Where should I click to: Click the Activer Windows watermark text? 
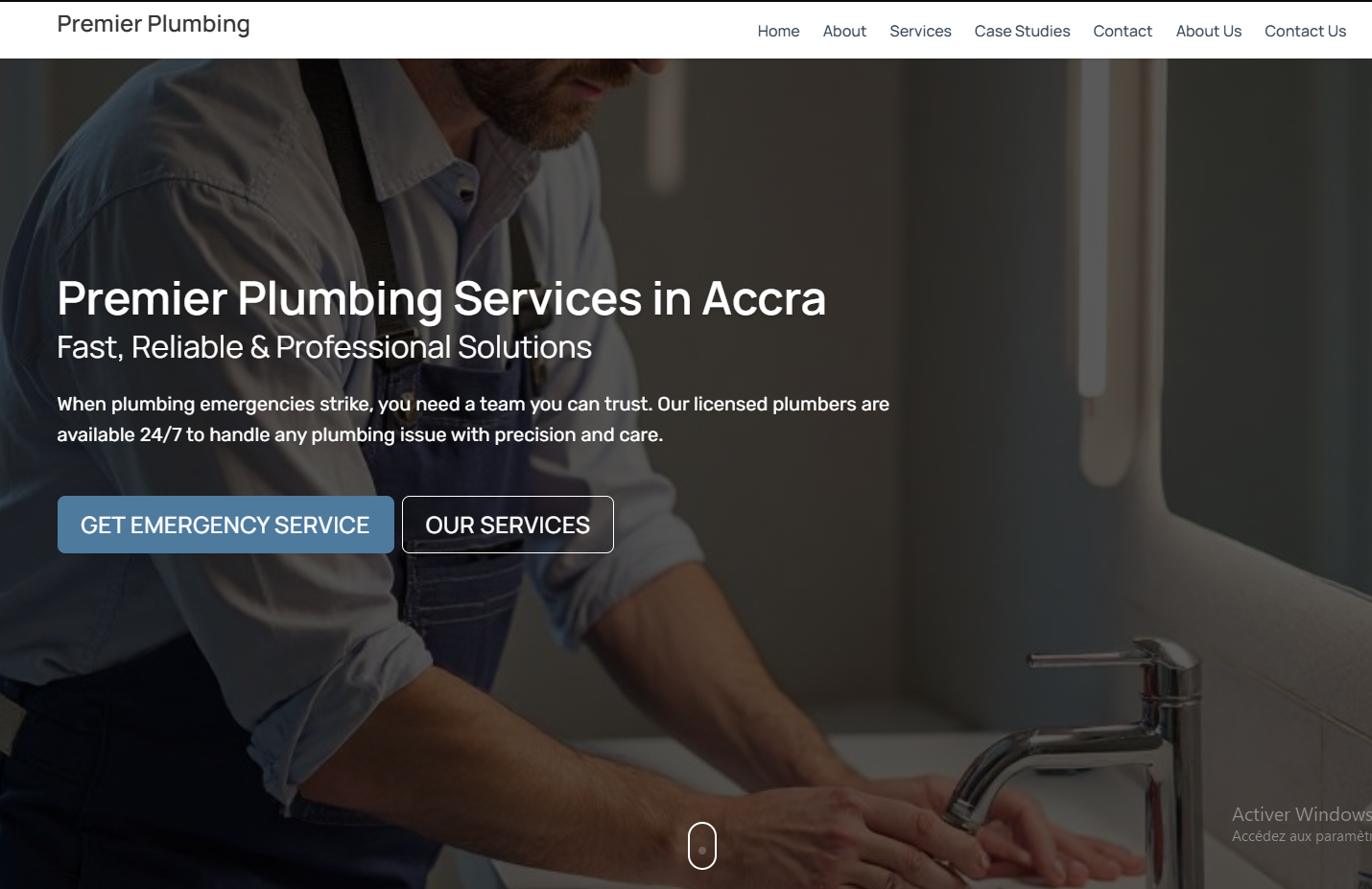point(1302,814)
